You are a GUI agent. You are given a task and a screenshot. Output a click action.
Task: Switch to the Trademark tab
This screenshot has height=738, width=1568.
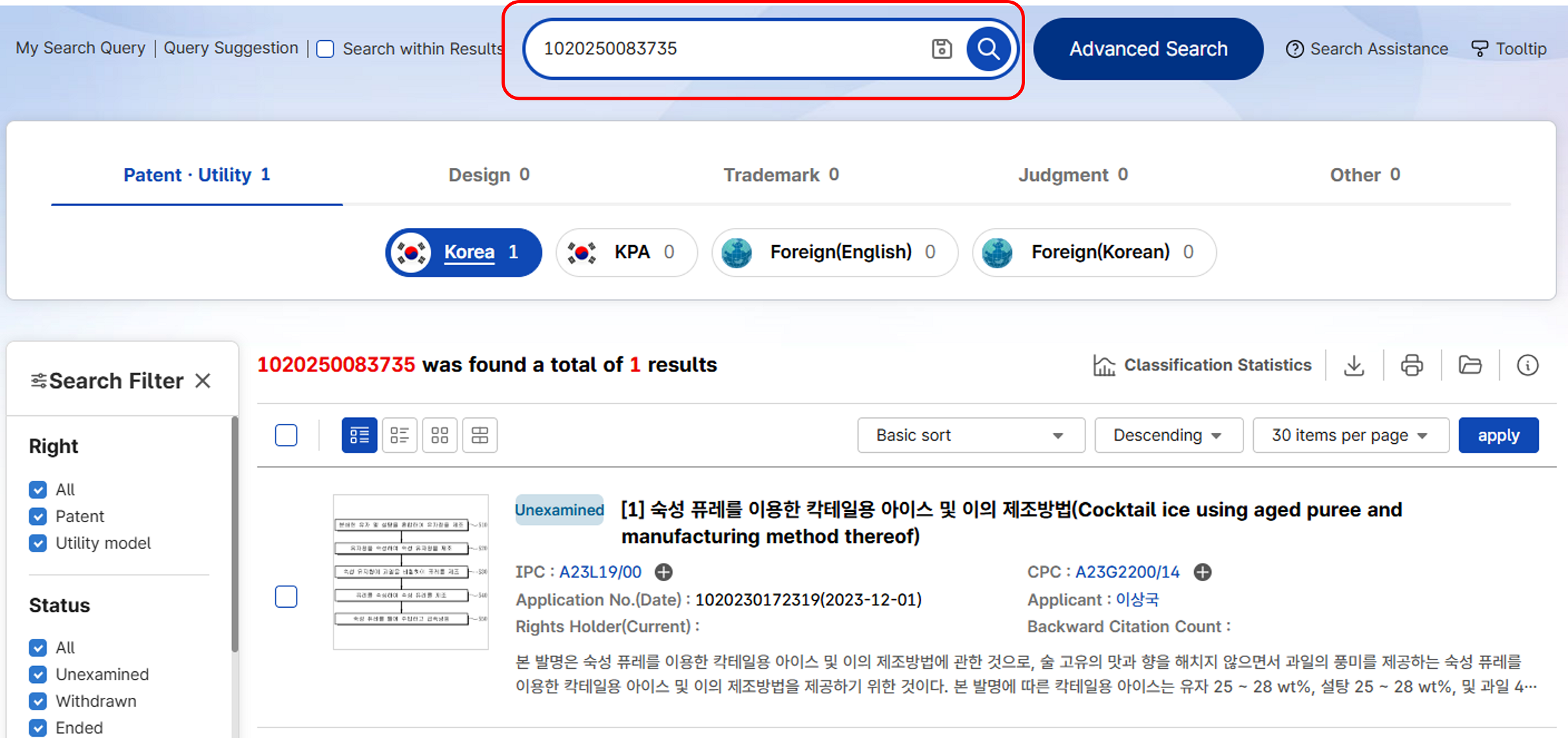(x=780, y=175)
